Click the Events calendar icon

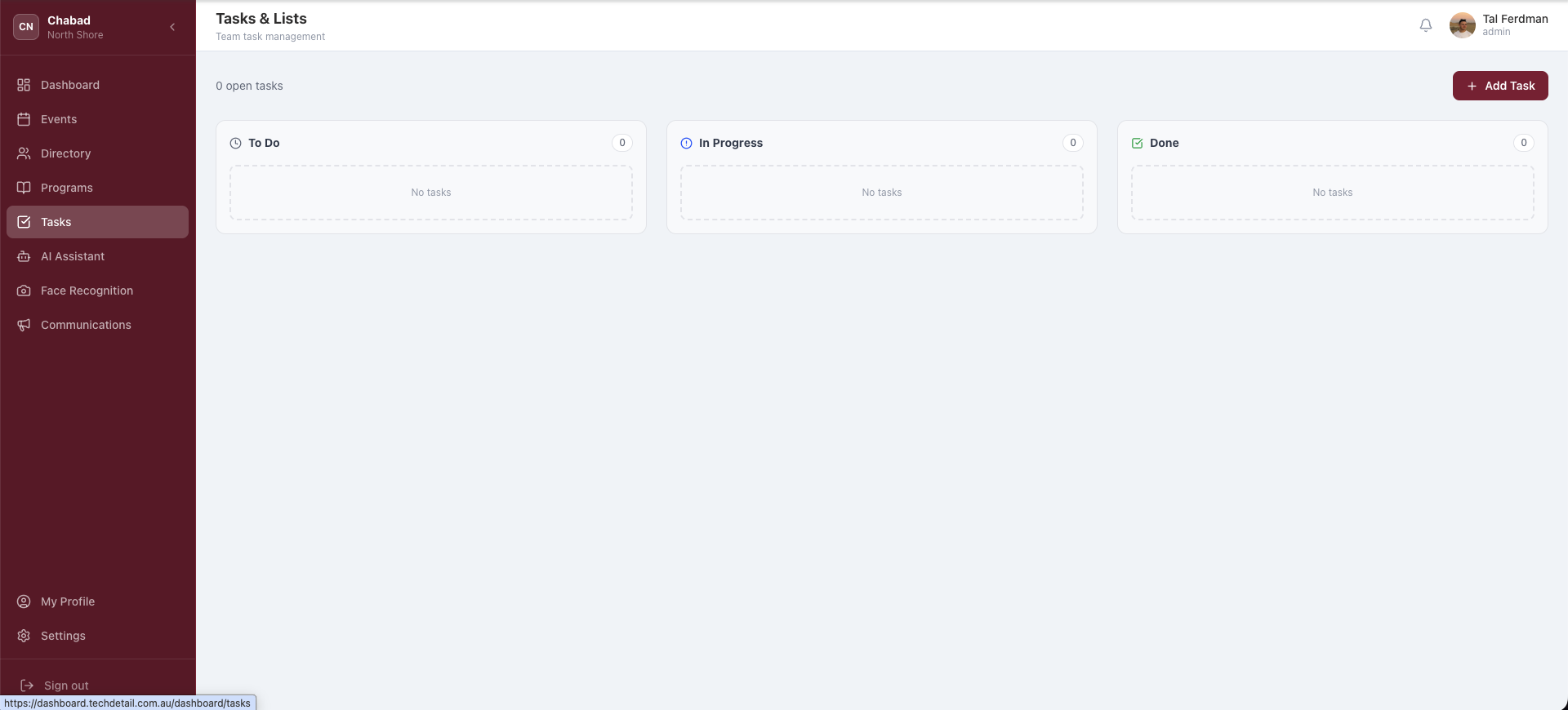coord(24,119)
